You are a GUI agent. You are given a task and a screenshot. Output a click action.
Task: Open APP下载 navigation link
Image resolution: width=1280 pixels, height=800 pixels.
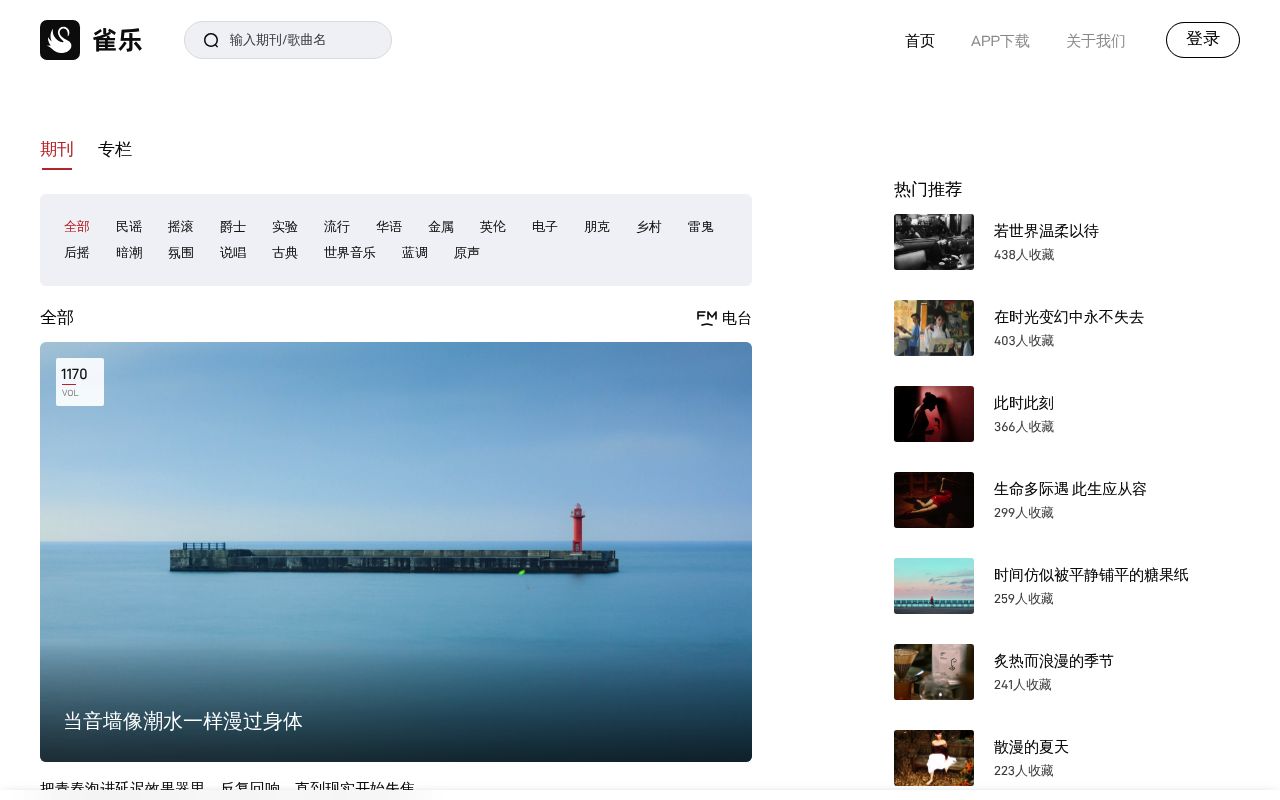coord(1000,41)
